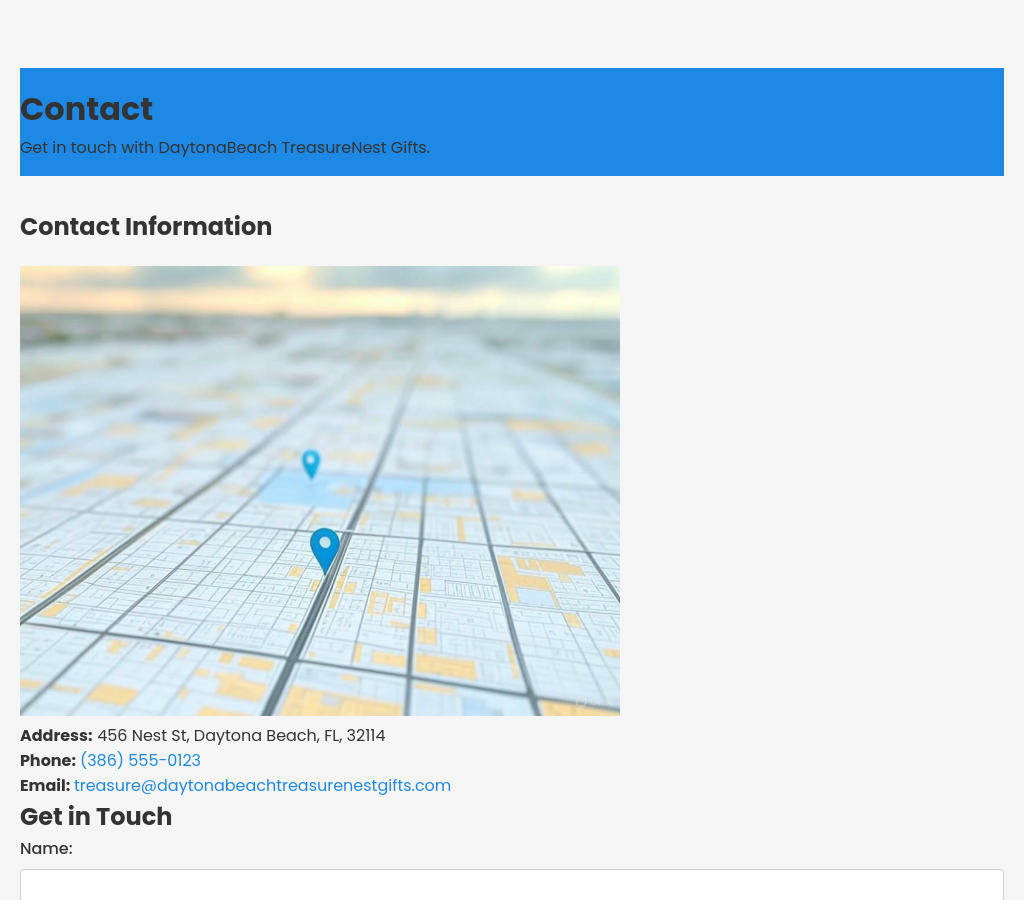The height and width of the screenshot is (900, 1024).
Task: Click the Get in Touch heading
Action: pos(96,817)
